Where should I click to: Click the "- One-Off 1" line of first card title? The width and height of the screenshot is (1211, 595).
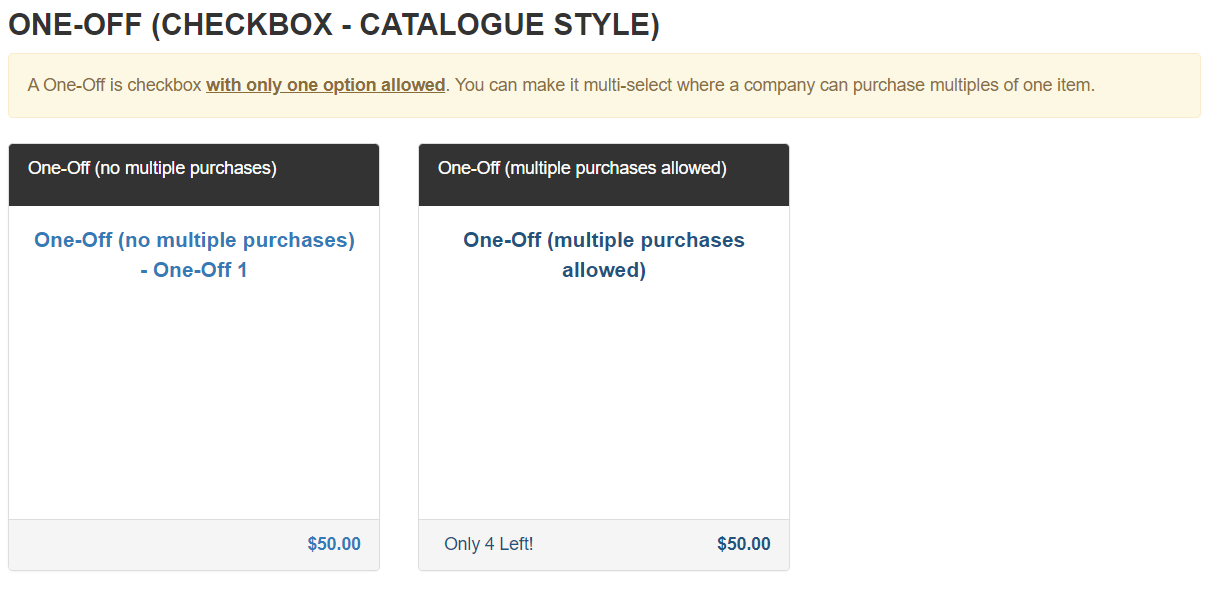pyautogui.click(x=194, y=270)
